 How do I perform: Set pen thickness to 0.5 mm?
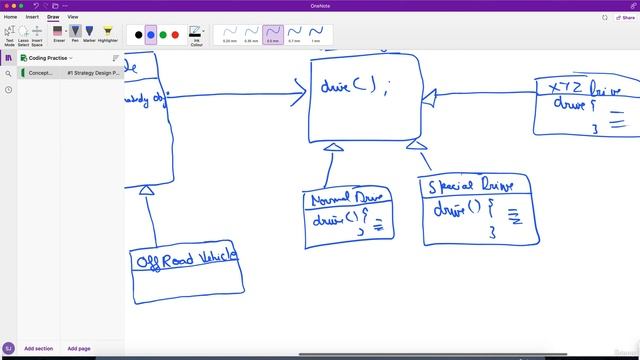[273, 35]
